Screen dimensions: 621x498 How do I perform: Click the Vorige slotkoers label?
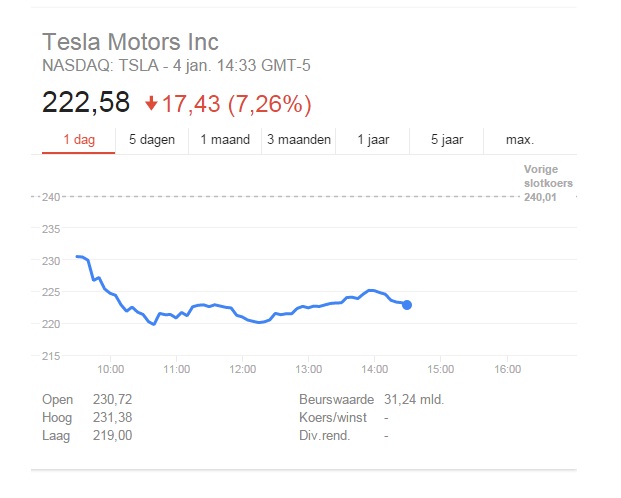(x=541, y=174)
